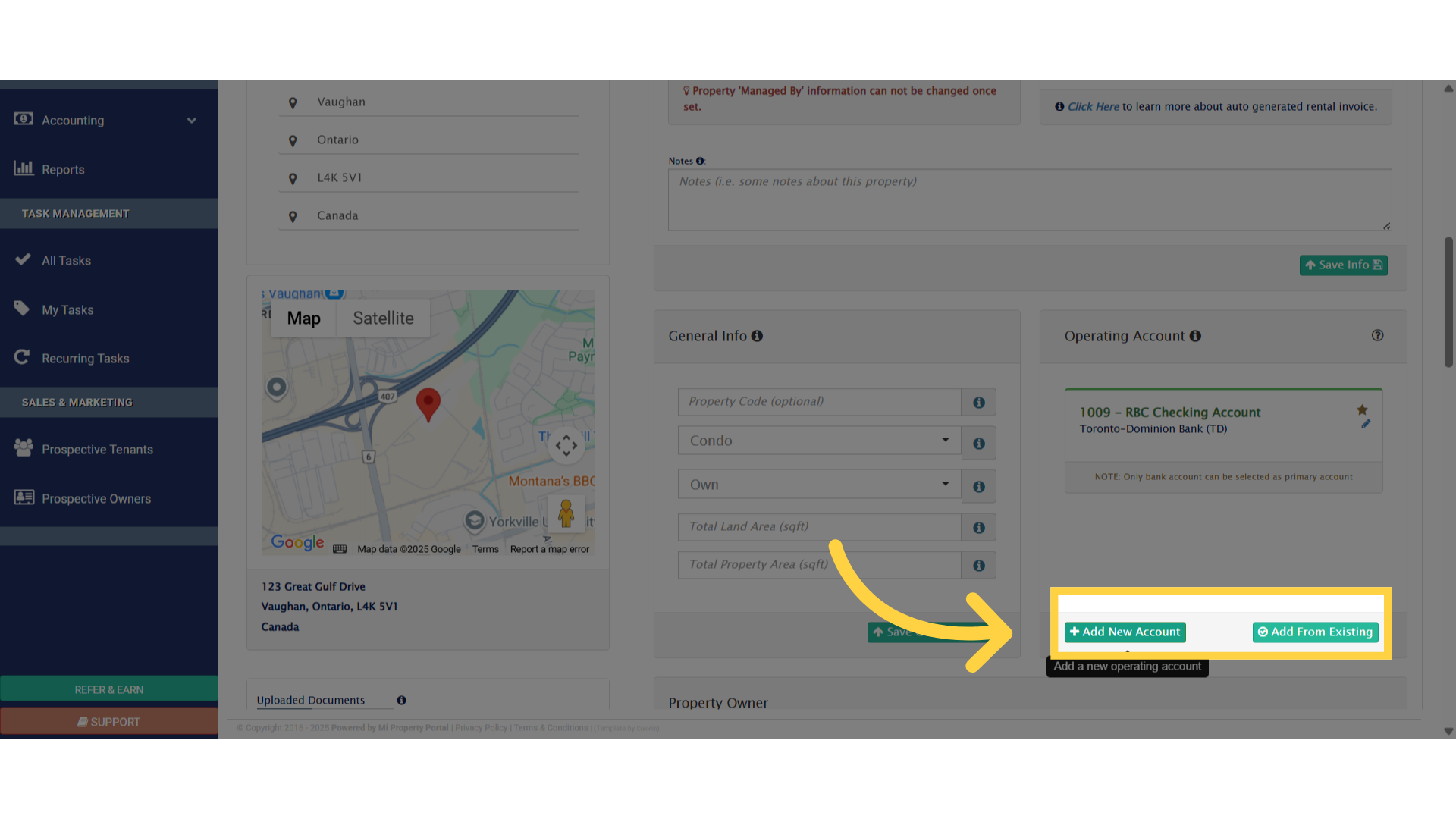Click help question-mark icon in Operating Account header
Image resolution: width=1456 pixels, height=819 pixels.
tap(1377, 336)
